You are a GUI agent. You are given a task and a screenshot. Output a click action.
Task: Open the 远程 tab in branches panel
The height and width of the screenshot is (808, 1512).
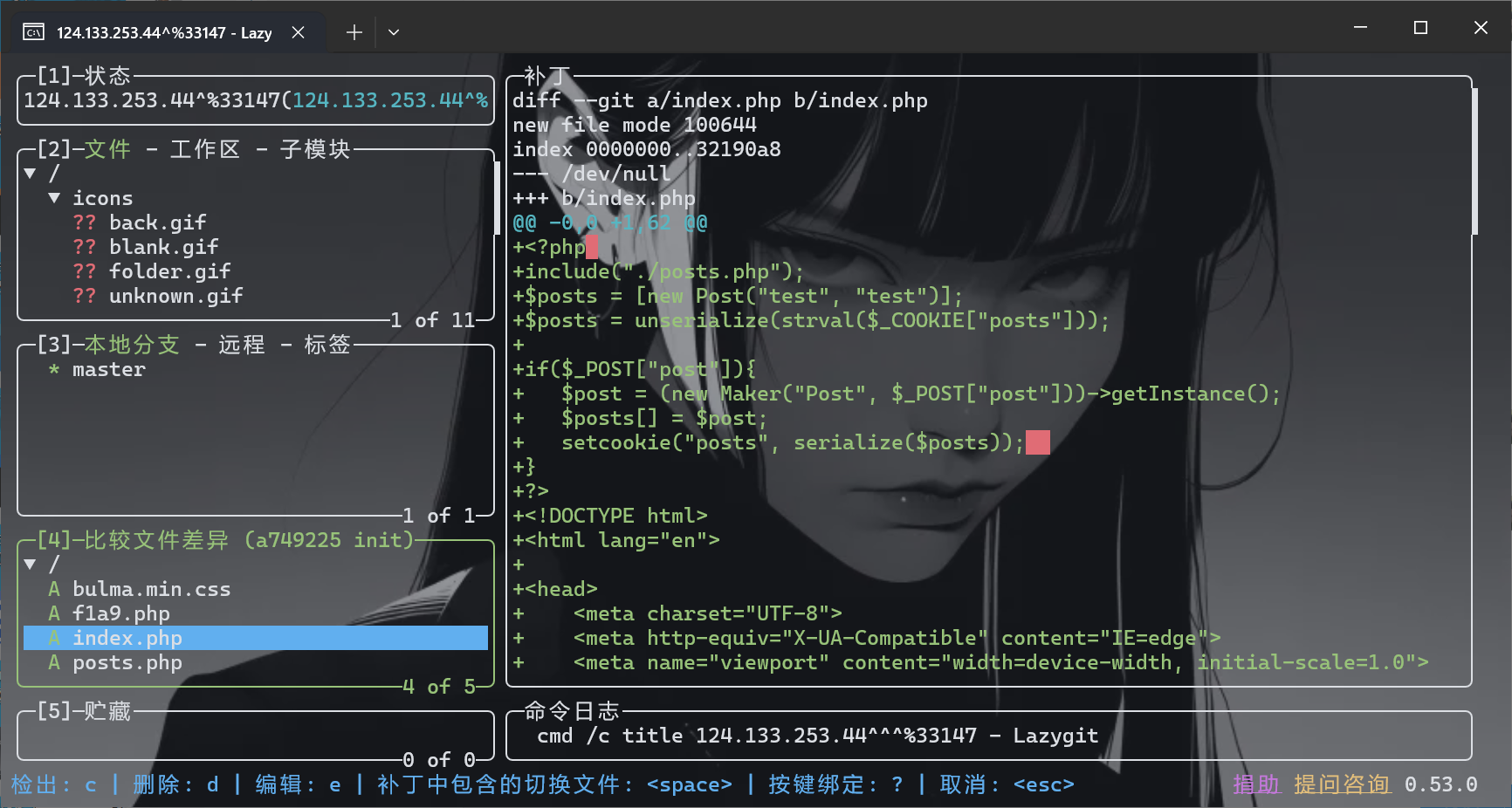pyautogui.click(x=241, y=345)
